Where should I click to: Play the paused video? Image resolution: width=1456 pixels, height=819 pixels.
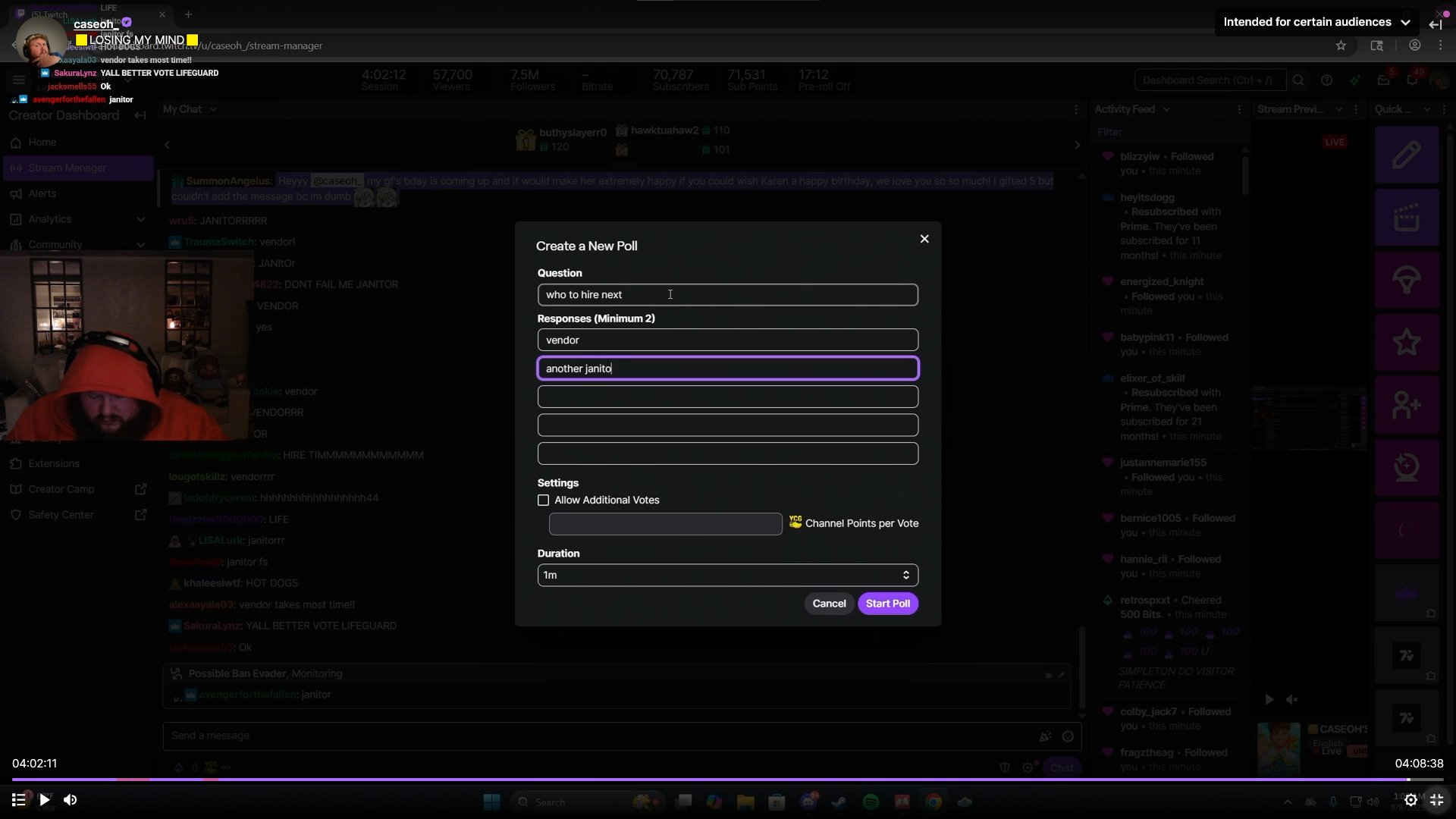click(44, 799)
